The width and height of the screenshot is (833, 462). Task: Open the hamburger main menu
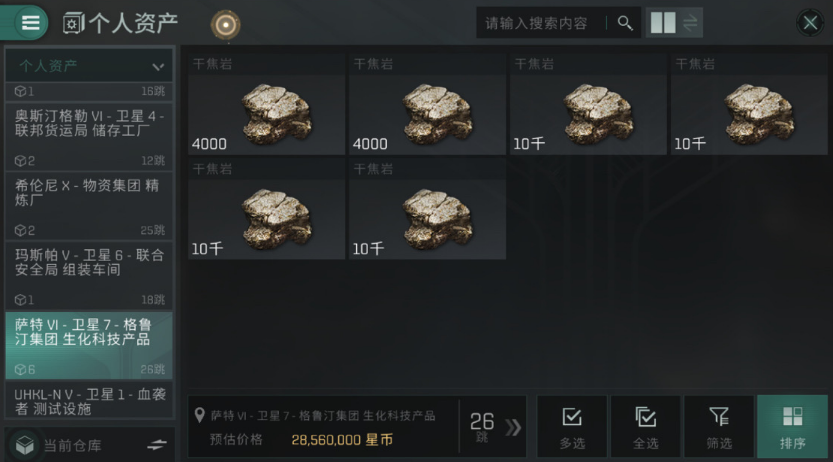click(30, 23)
